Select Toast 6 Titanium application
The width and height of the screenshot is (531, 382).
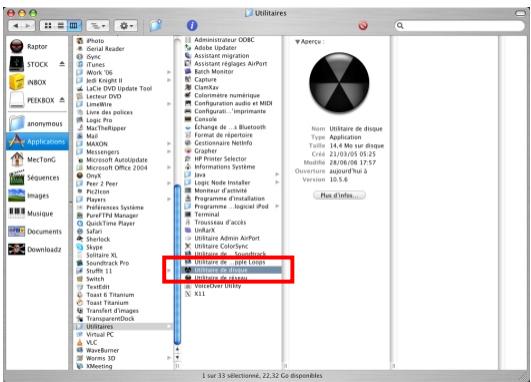pyautogui.click(x=110, y=295)
